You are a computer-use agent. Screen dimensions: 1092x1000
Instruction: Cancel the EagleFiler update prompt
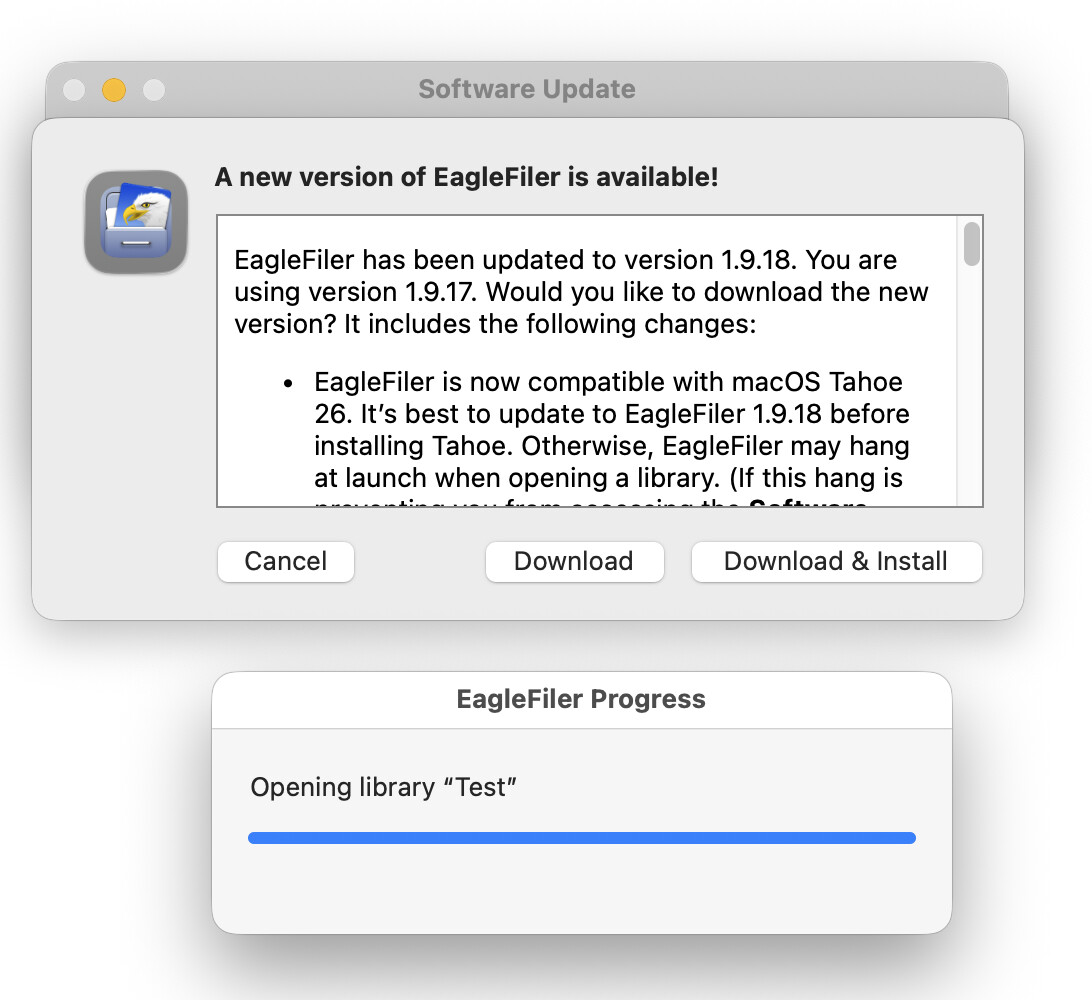pyautogui.click(x=285, y=561)
